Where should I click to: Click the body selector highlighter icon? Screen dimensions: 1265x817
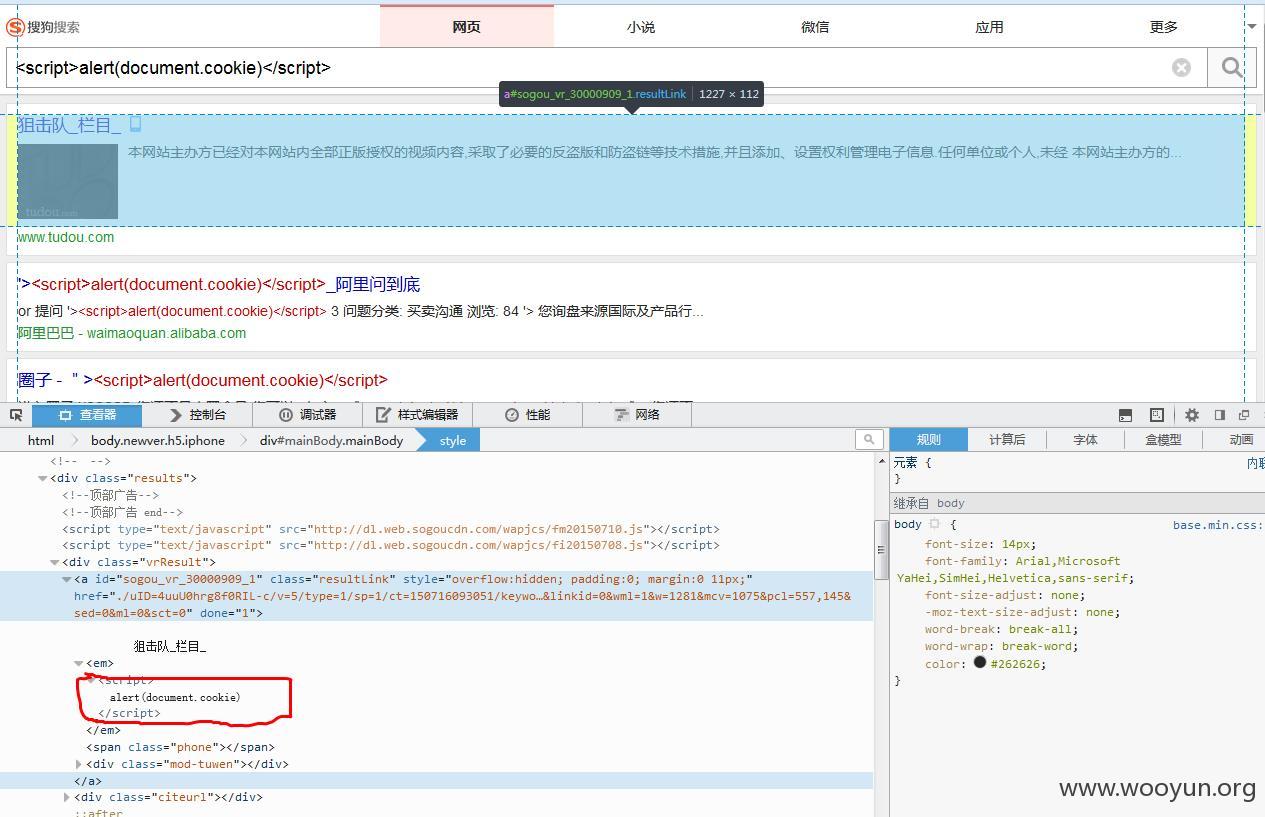pos(935,524)
